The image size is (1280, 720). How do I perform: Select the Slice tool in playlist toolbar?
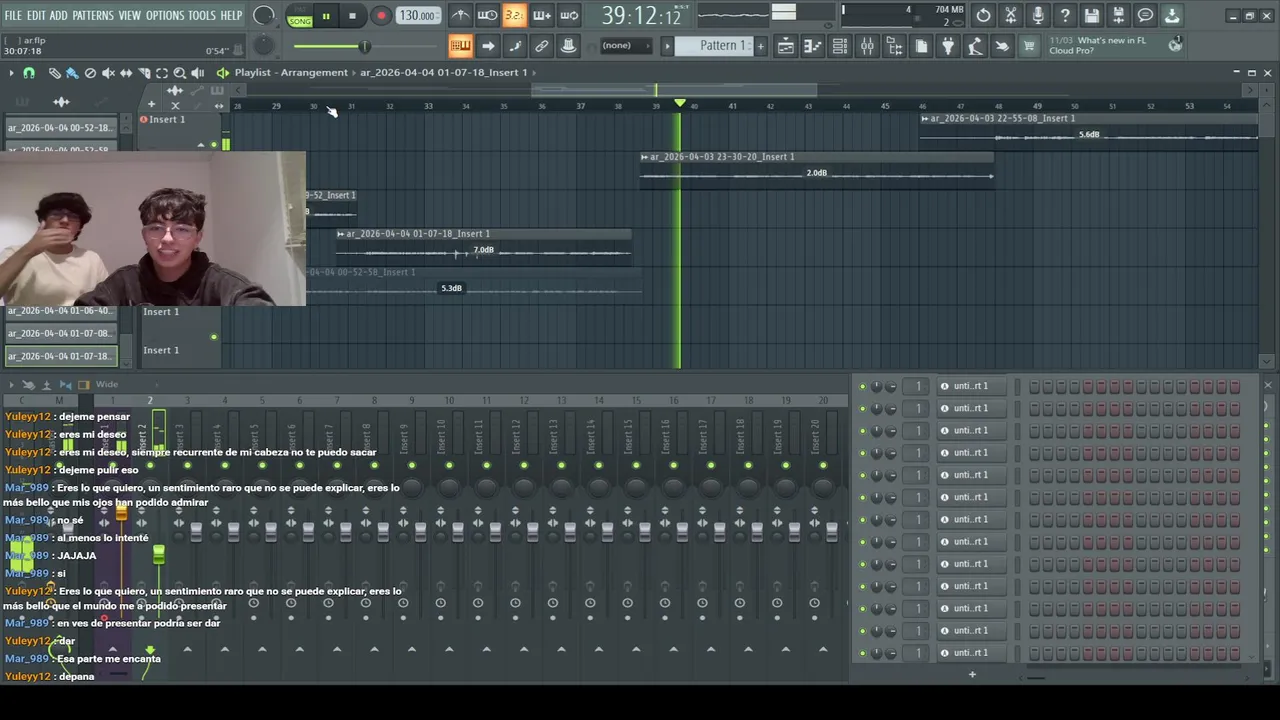click(144, 73)
